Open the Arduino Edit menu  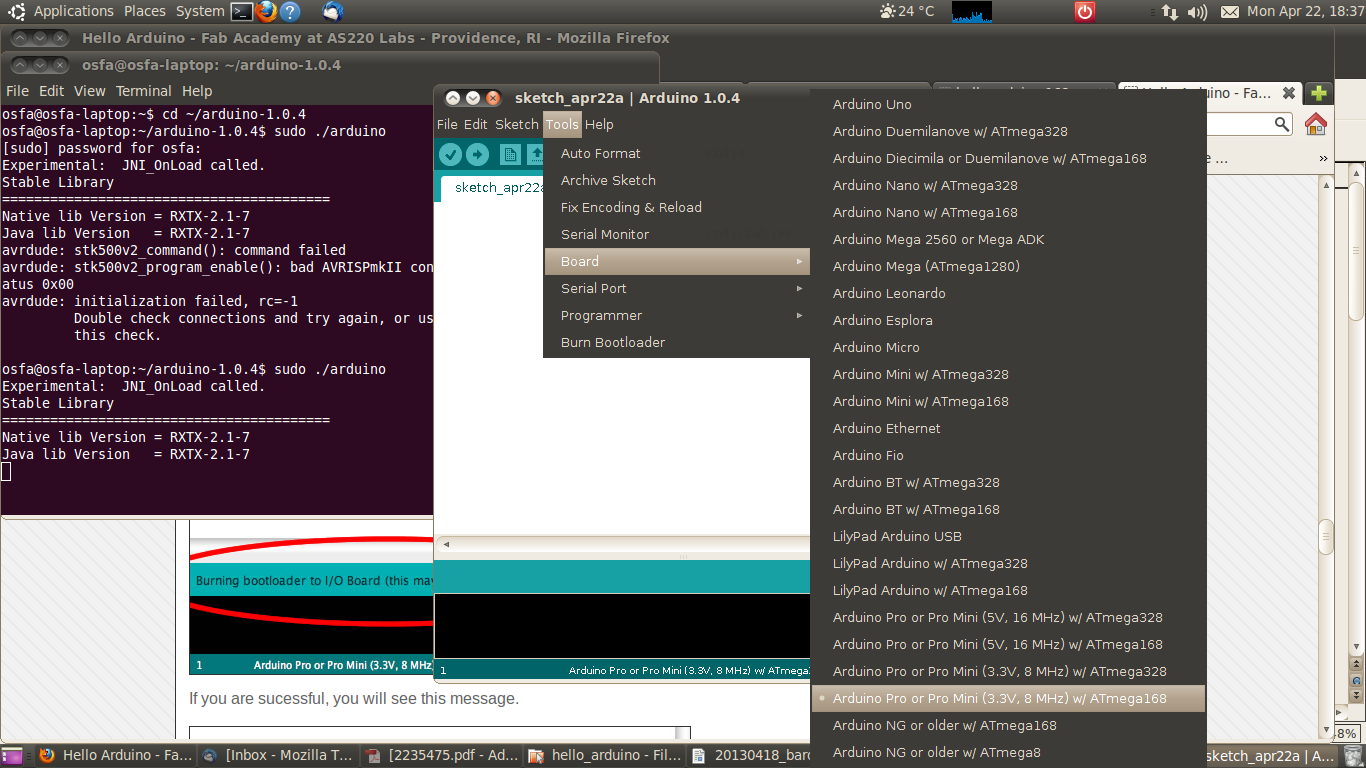point(476,124)
